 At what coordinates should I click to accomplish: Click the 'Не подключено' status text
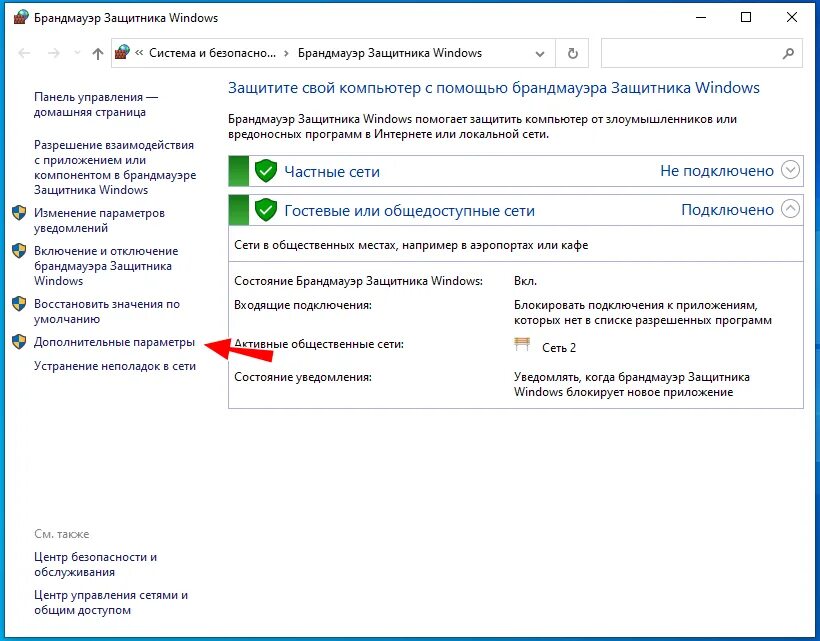coord(716,170)
